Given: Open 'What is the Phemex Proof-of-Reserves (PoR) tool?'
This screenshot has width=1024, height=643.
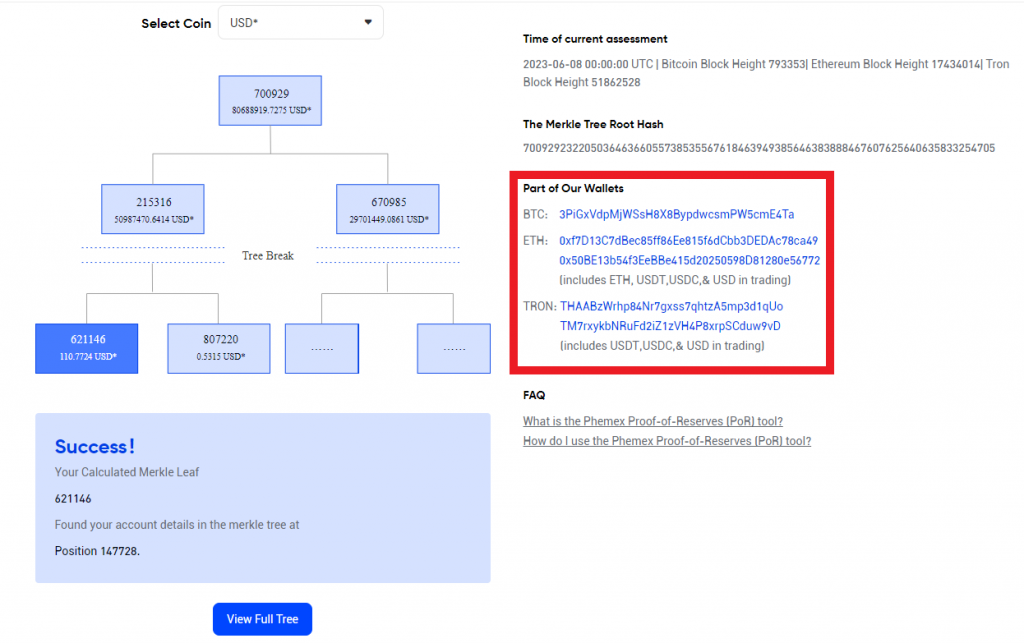Looking at the screenshot, I should [652, 421].
